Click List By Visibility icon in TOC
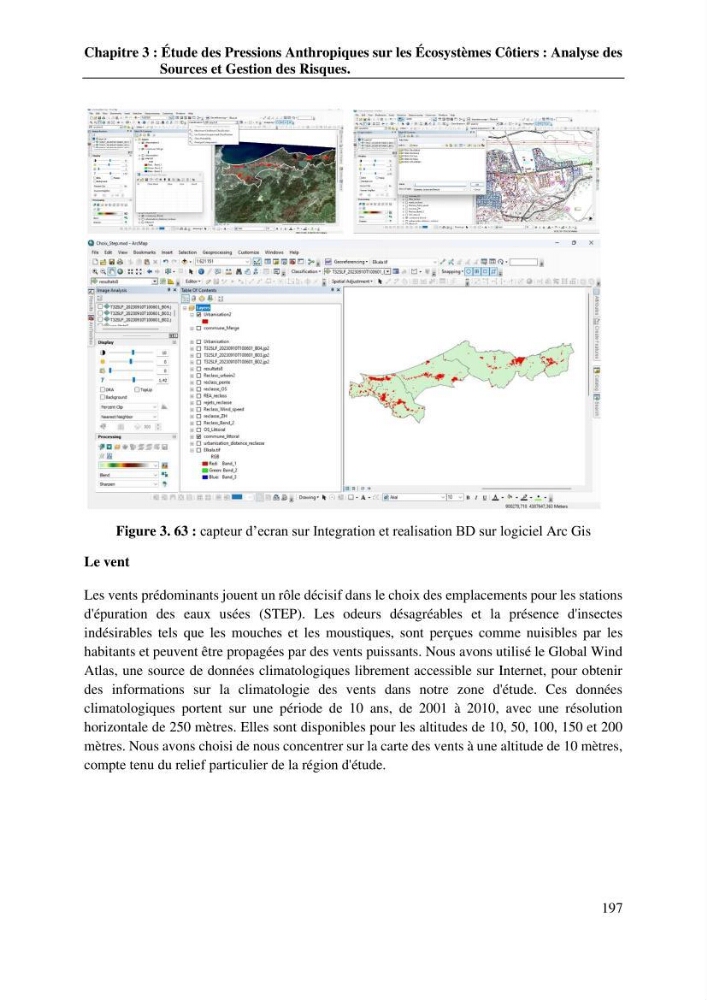 pos(201,298)
